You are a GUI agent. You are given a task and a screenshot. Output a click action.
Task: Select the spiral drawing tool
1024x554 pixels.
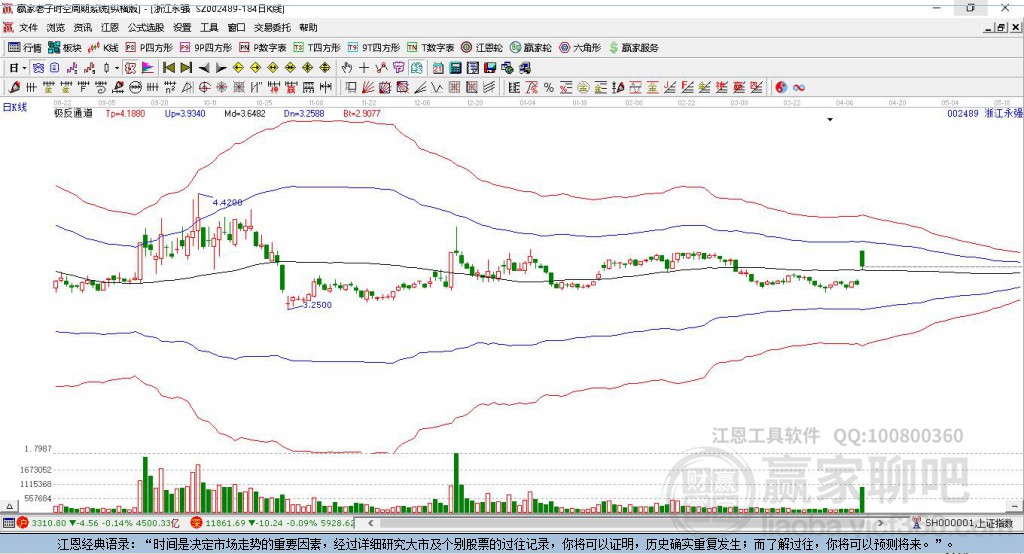coord(101,87)
